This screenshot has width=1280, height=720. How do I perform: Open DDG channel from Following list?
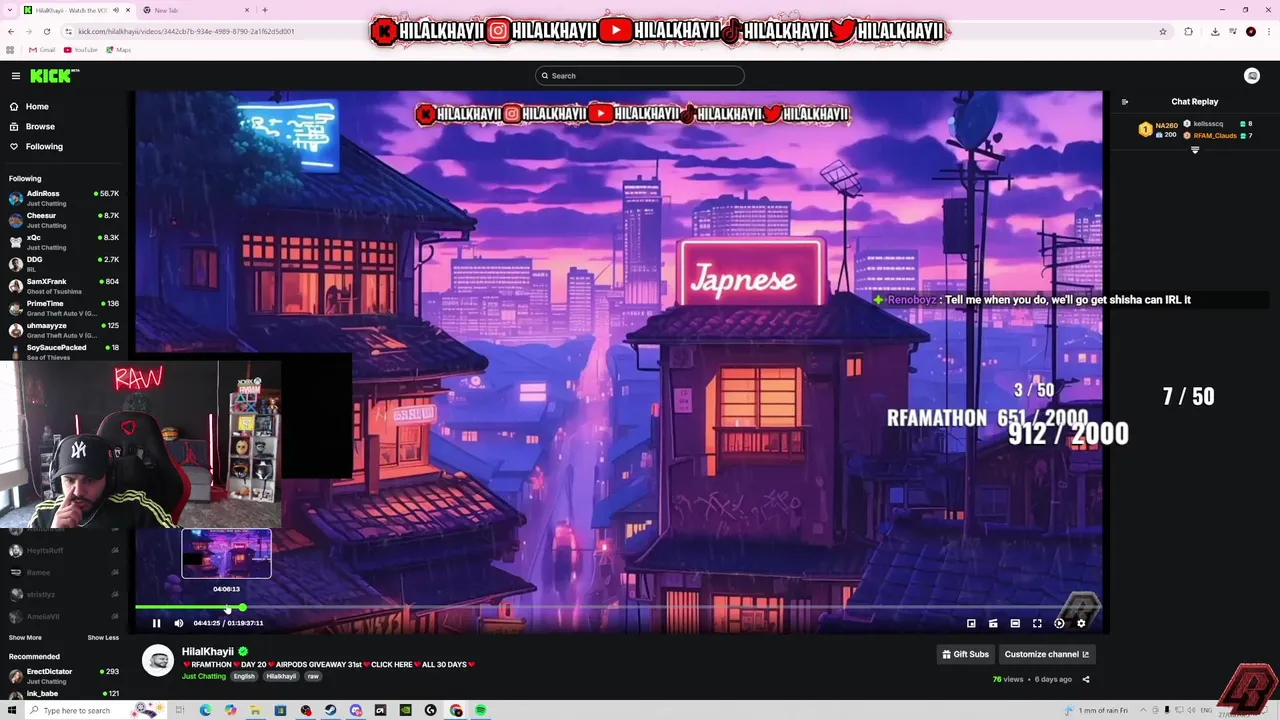pos(63,264)
